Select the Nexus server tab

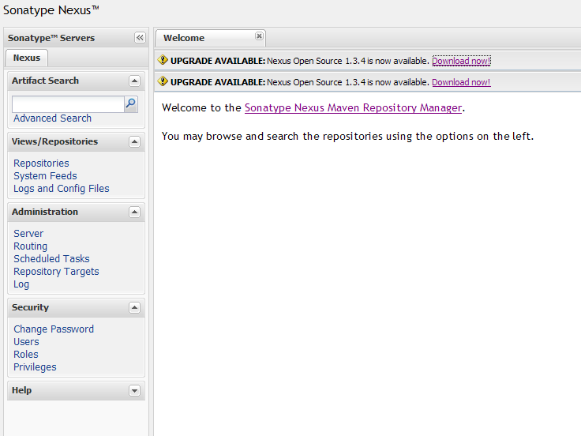[x=27, y=58]
